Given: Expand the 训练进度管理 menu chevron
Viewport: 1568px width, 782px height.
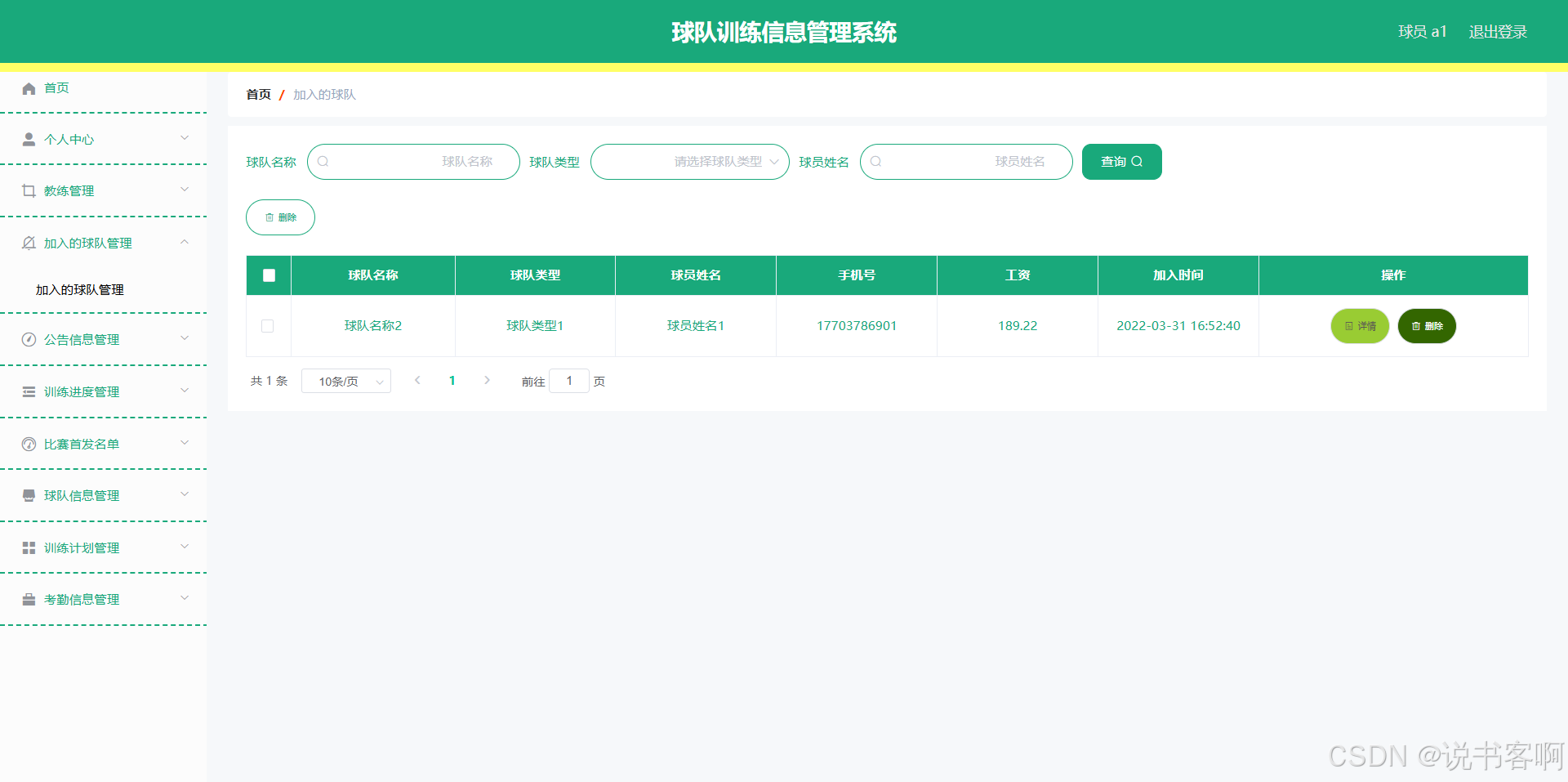Looking at the screenshot, I should pos(185,391).
